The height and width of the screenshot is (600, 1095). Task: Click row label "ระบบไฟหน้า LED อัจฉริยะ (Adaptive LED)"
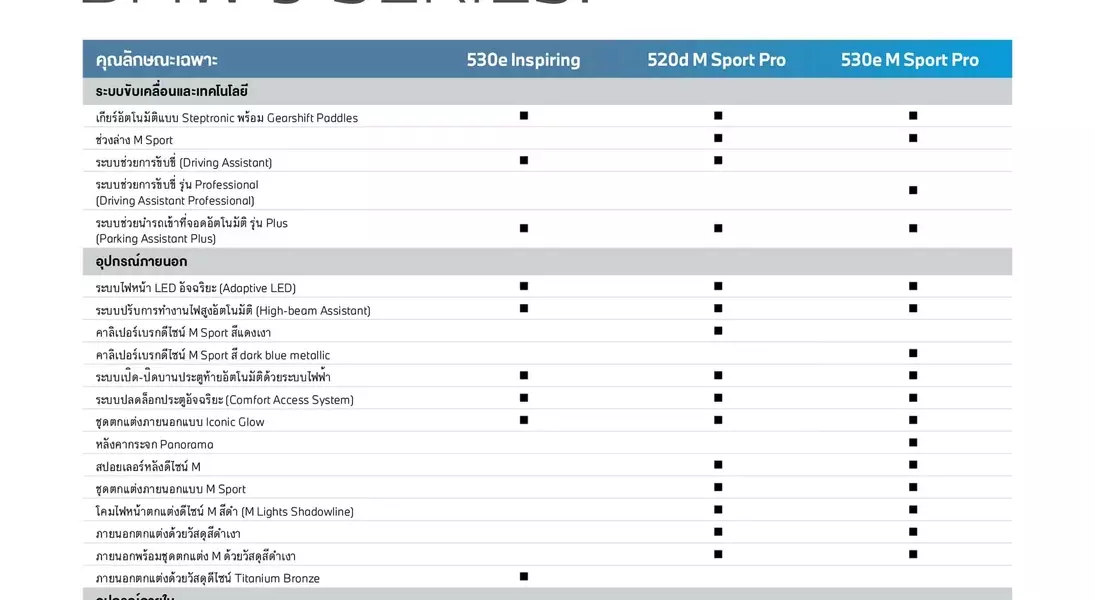point(196,288)
